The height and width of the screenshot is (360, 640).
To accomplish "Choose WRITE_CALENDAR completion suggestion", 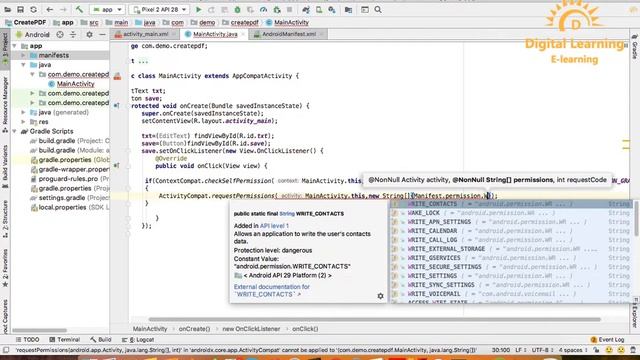I will (x=511, y=231).
